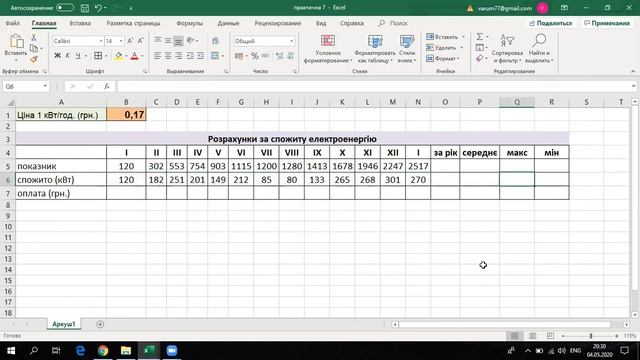
Task: Add a new sheet with plus button
Action: coord(100,324)
